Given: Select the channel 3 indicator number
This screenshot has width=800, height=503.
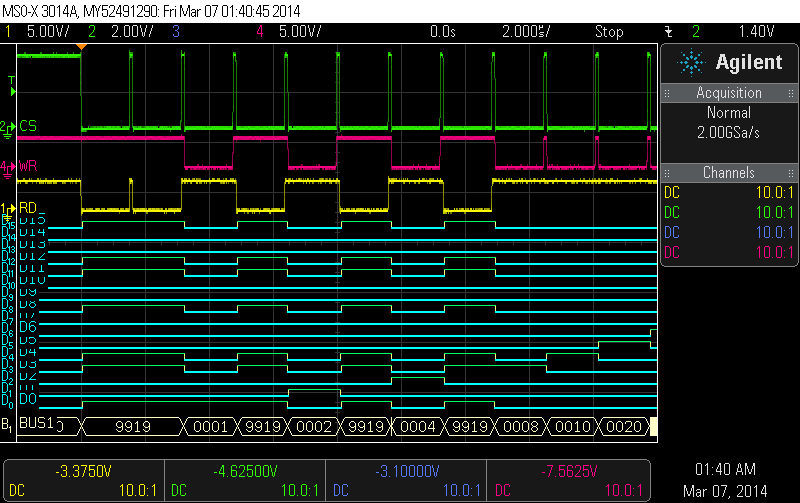Looking at the screenshot, I should tap(176, 32).
